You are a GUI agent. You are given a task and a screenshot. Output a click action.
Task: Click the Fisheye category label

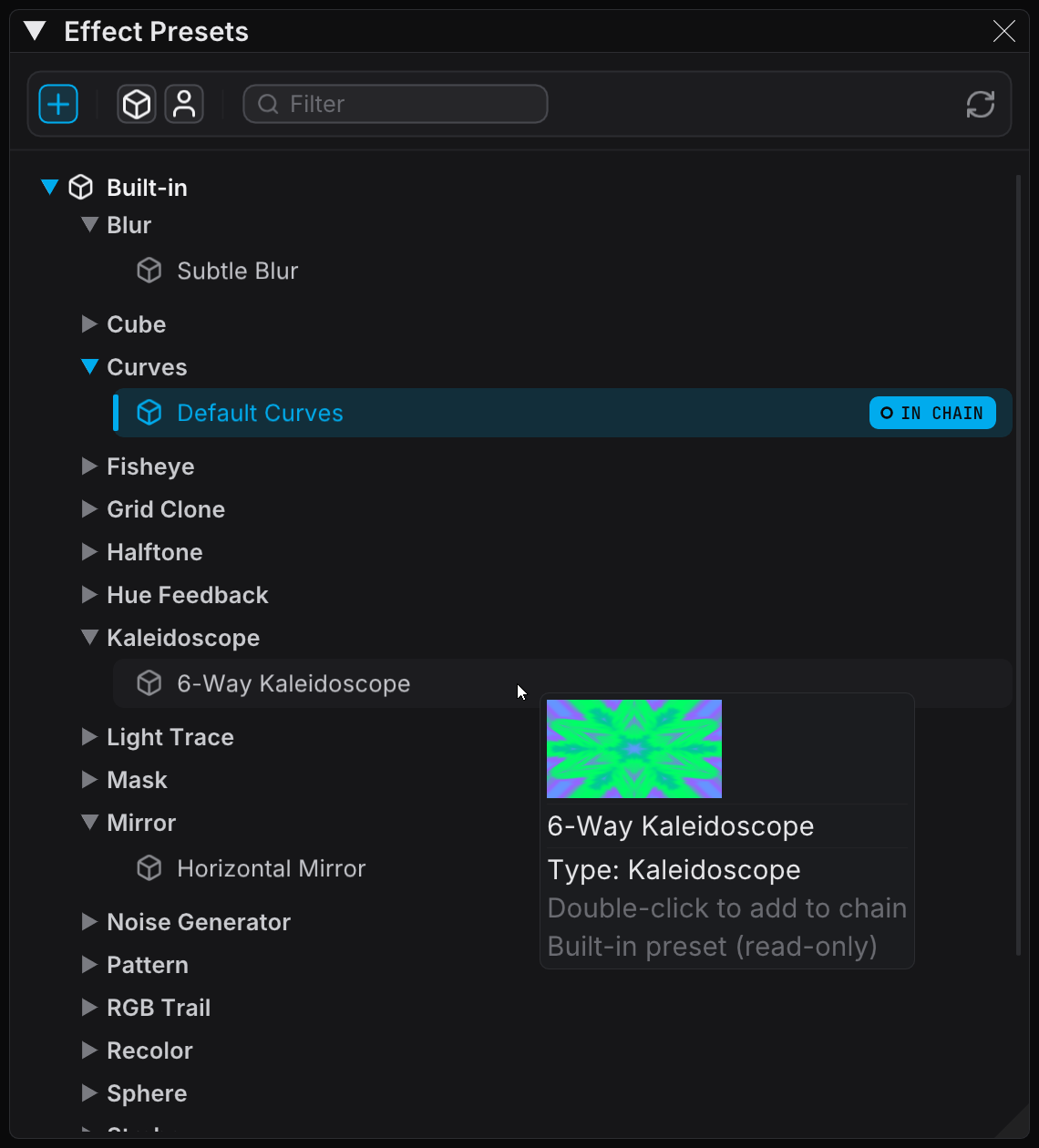(x=150, y=466)
